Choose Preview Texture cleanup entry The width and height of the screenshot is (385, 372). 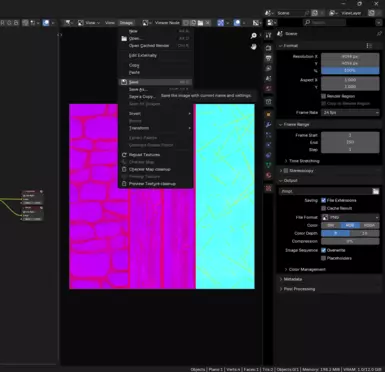click(155, 184)
